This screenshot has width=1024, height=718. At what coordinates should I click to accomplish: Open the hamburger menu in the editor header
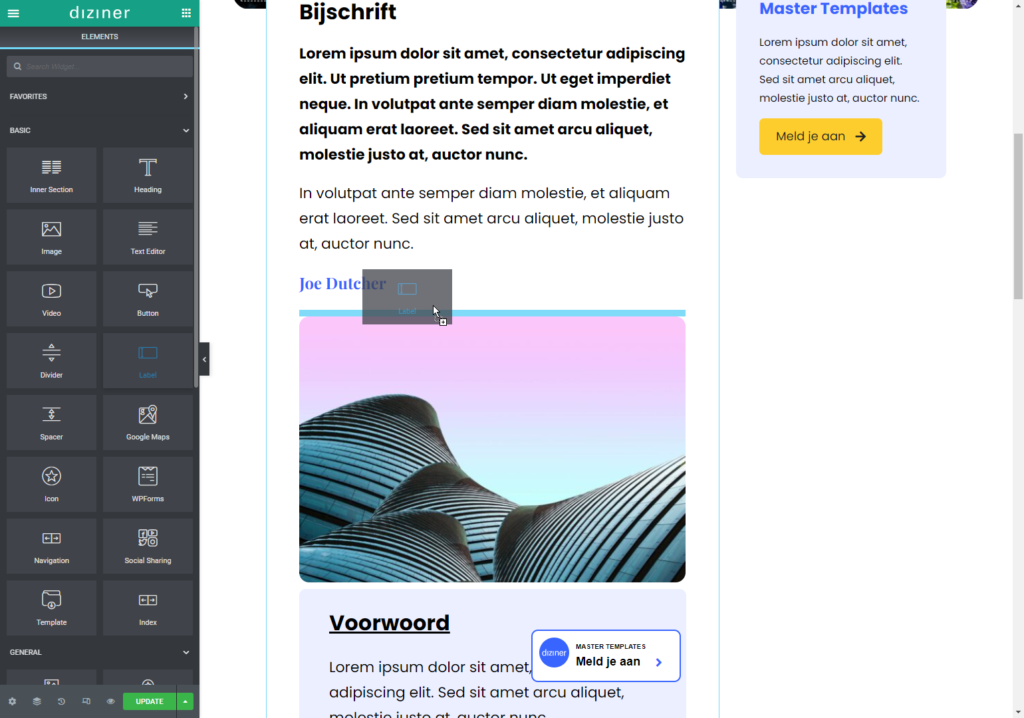pyautogui.click(x=13, y=13)
